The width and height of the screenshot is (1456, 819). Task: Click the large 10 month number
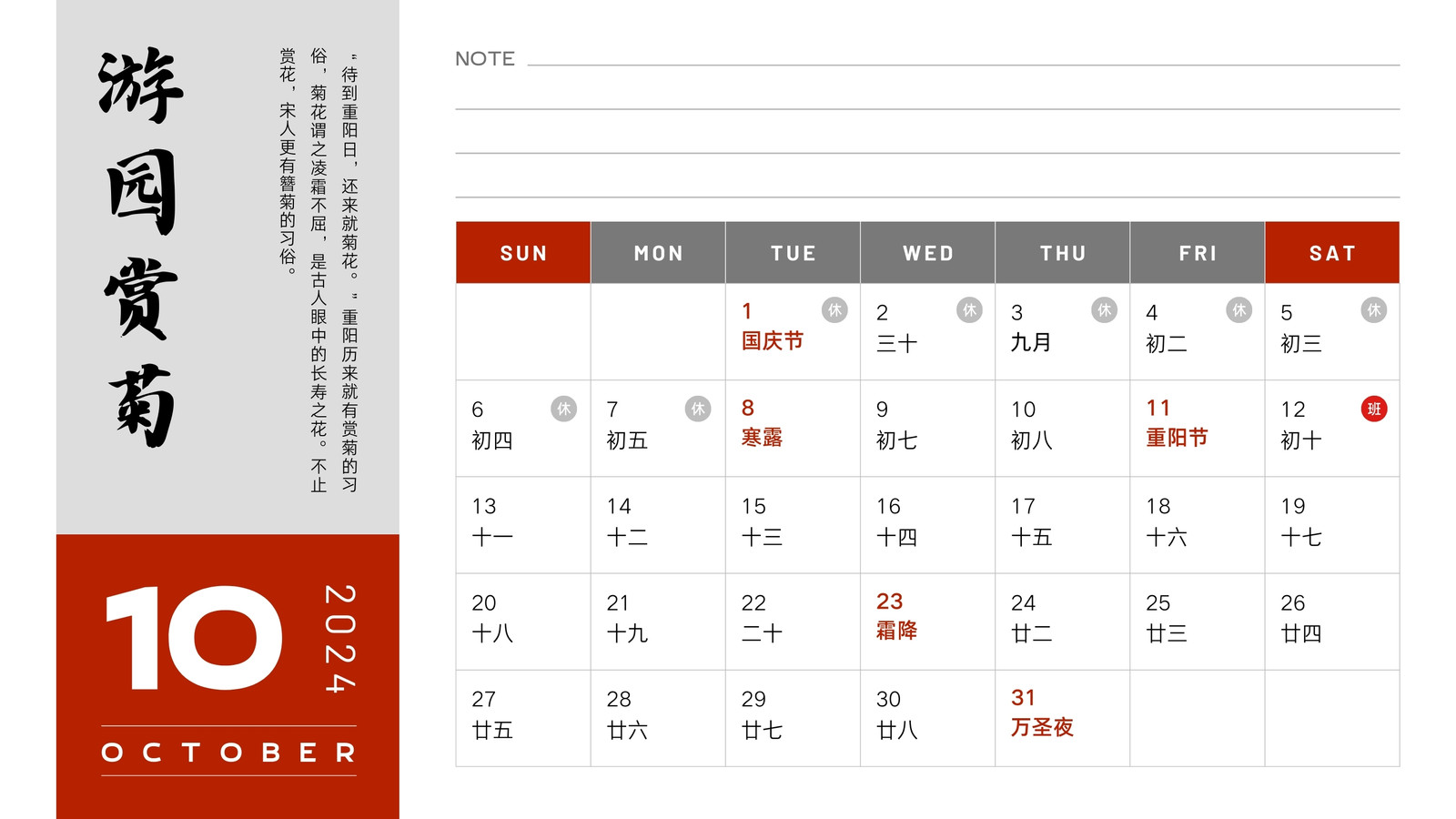(x=195, y=638)
